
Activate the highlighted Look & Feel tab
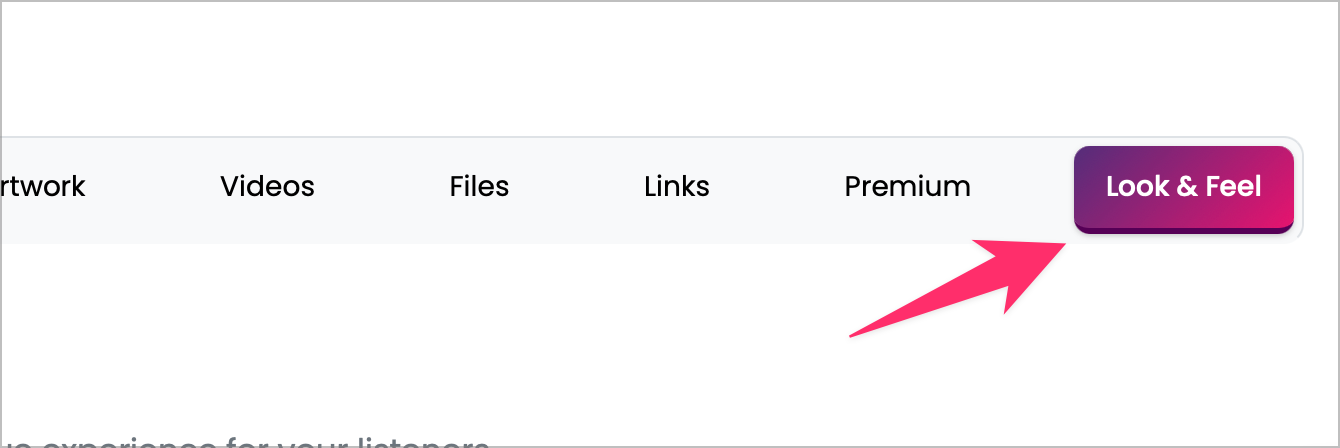click(1184, 189)
